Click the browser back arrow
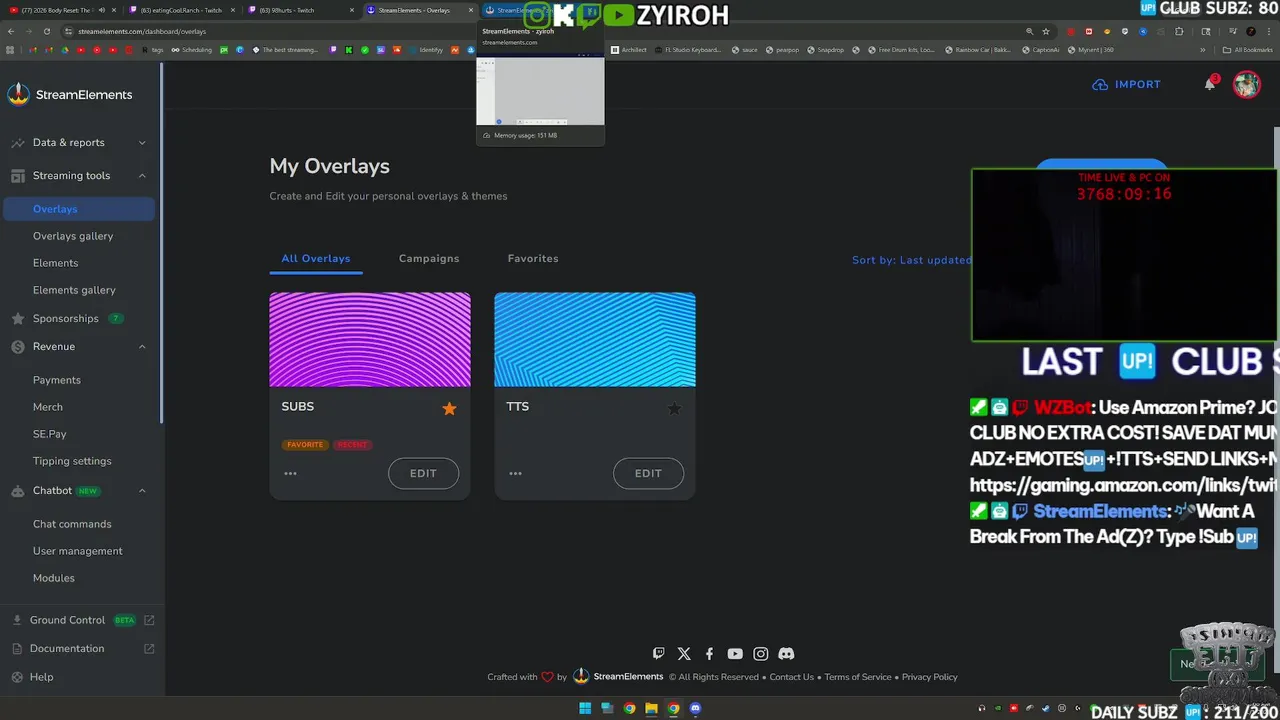The image size is (1280, 720). pyautogui.click(x=10, y=31)
